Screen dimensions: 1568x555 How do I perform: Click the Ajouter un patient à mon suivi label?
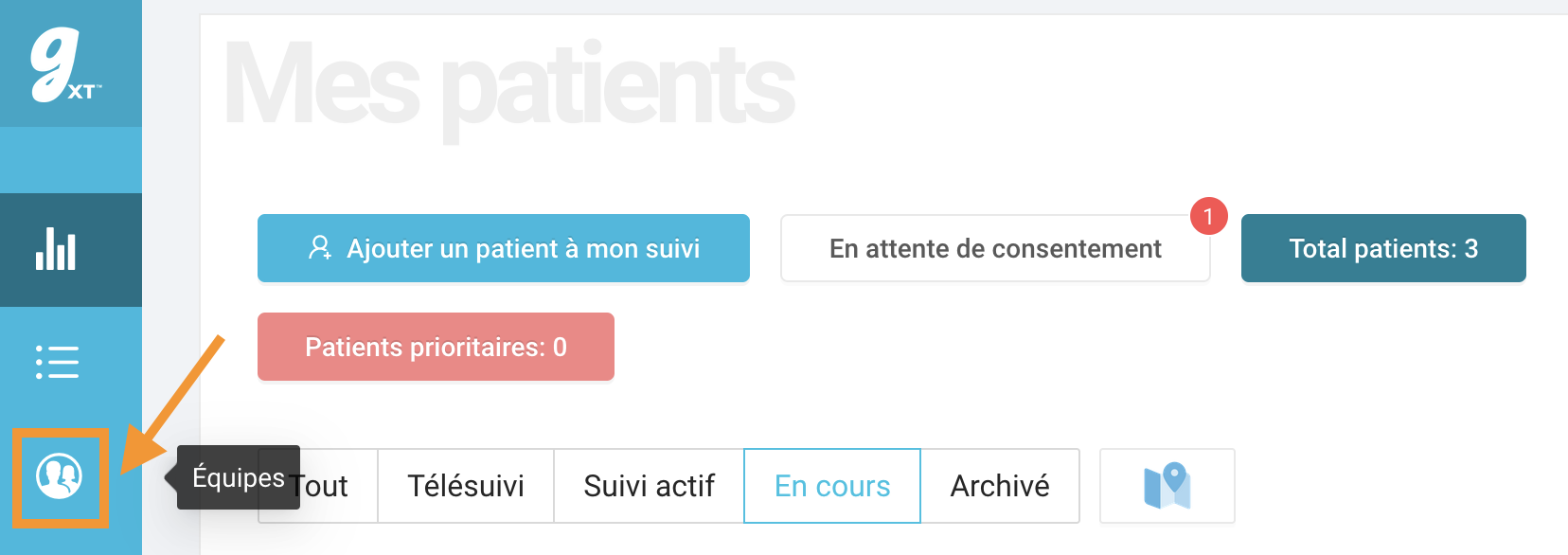[523, 249]
